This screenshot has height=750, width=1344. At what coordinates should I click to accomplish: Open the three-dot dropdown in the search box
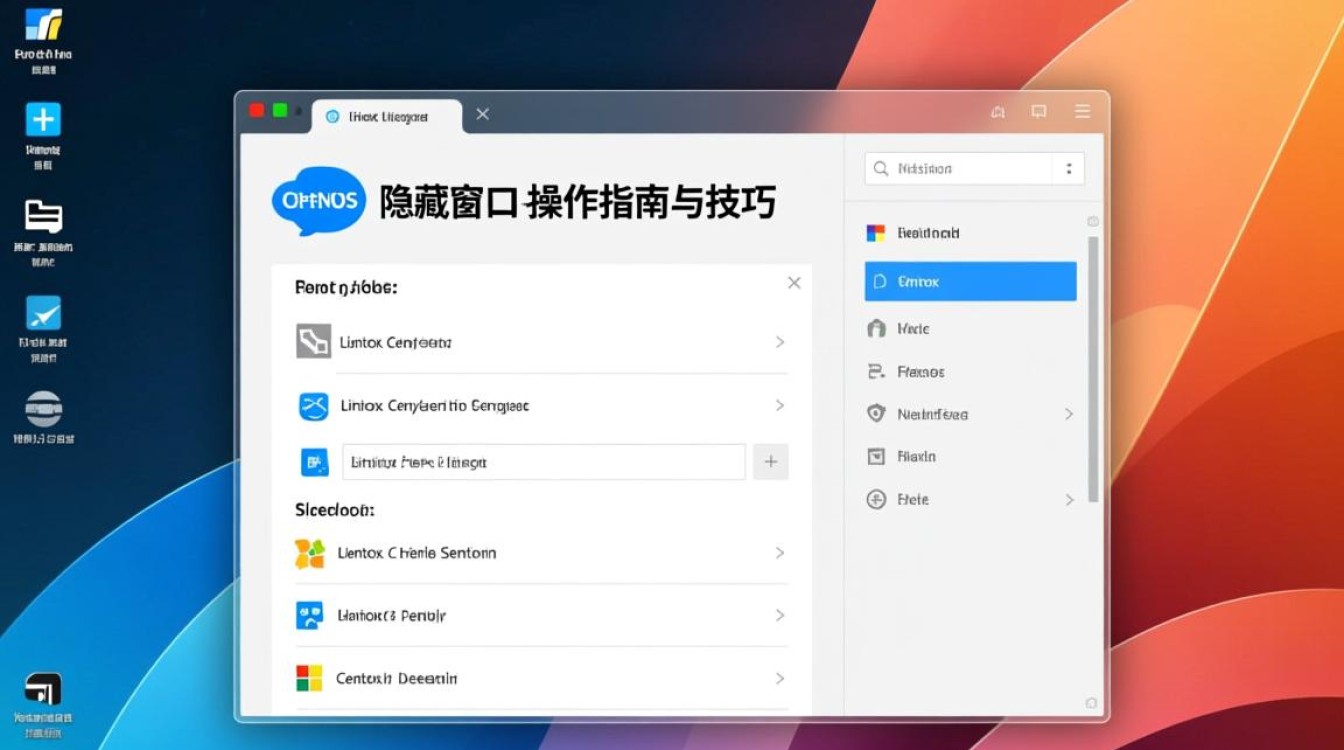tap(1069, 168)
